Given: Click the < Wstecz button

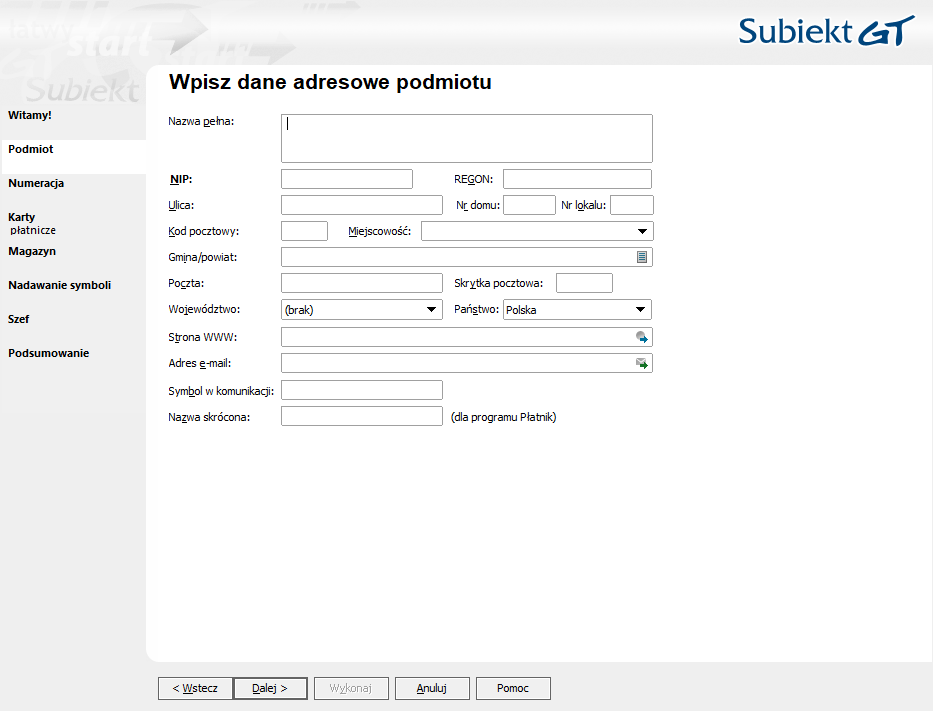Looking at the screenshot, I should (195, 688).
